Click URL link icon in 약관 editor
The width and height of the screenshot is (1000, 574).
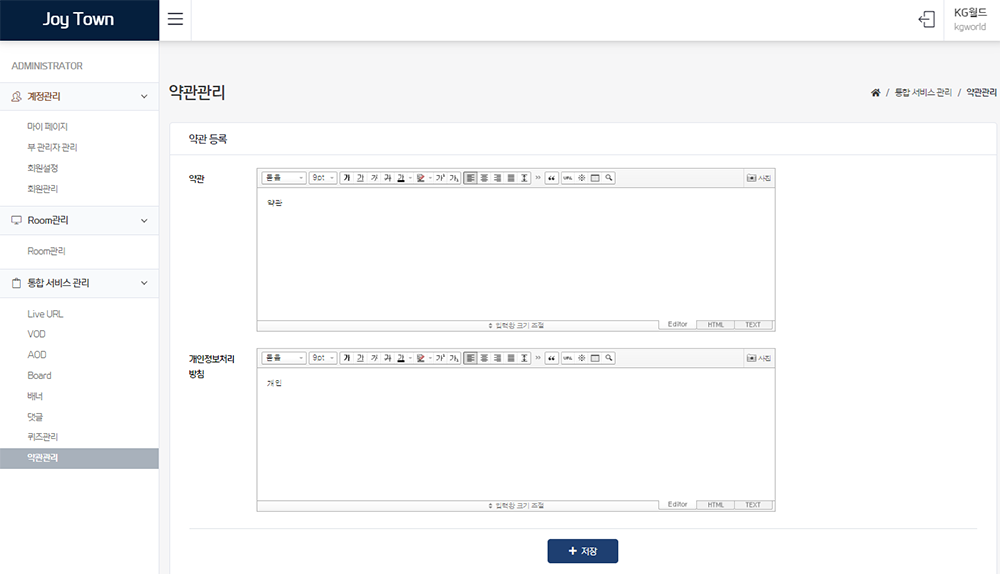tap(568, 178)
